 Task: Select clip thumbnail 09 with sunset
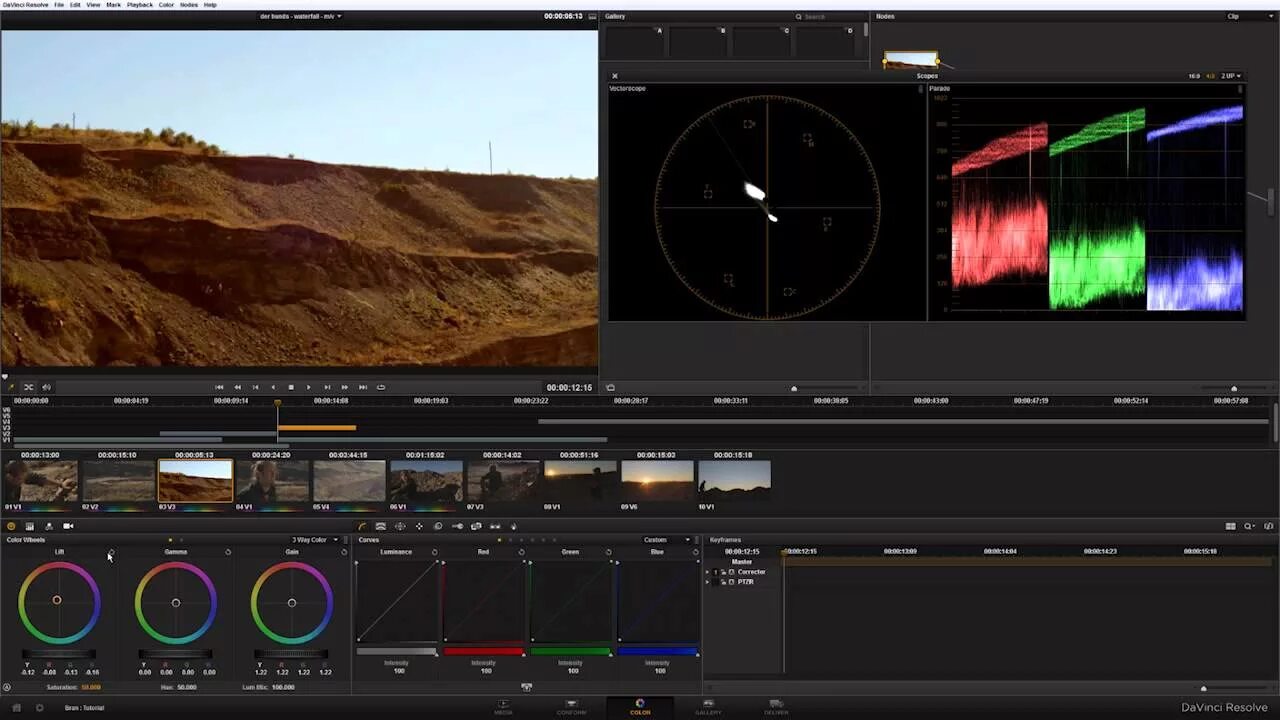[657, 480]
